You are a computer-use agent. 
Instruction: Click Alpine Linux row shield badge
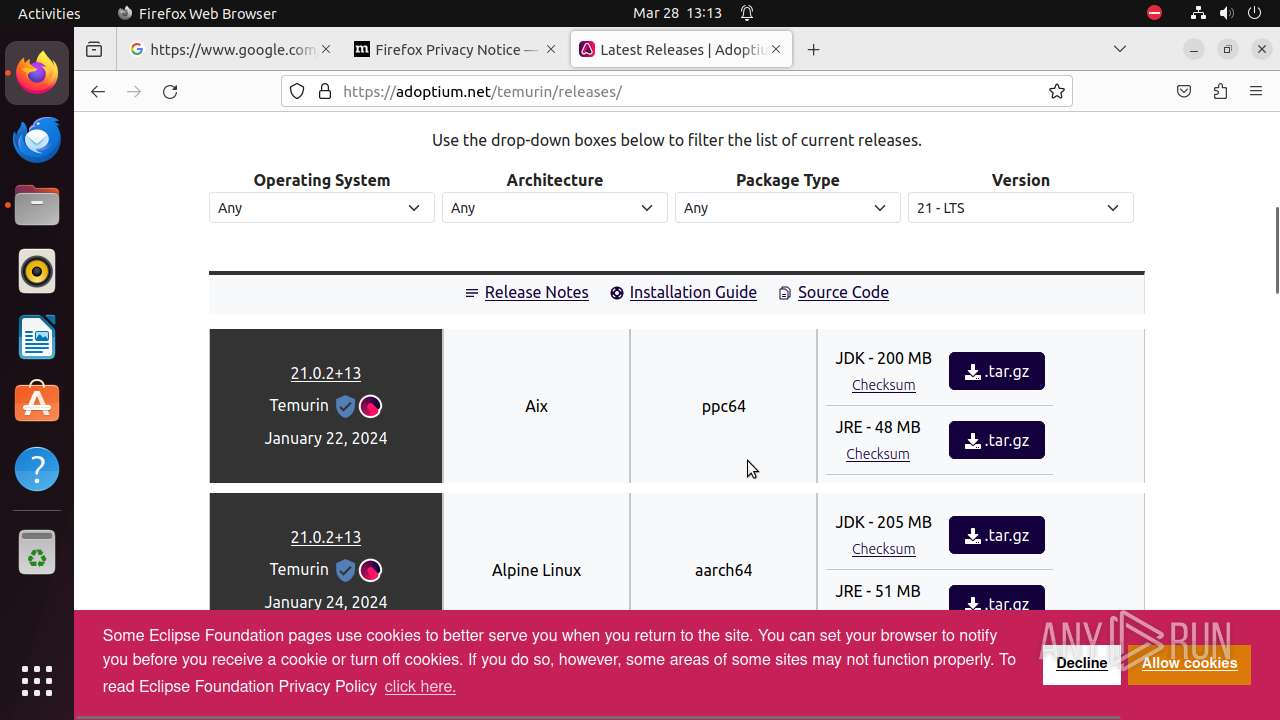(345, 570)
